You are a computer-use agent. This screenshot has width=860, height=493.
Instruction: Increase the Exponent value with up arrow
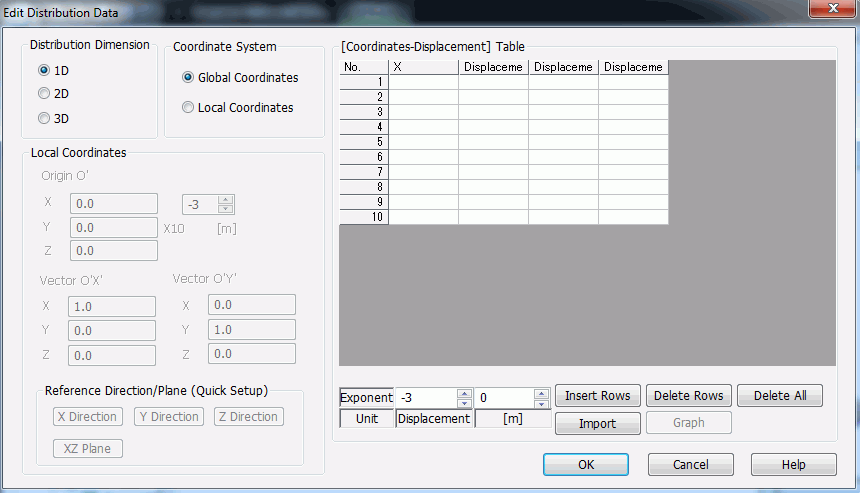click(464, 393)
